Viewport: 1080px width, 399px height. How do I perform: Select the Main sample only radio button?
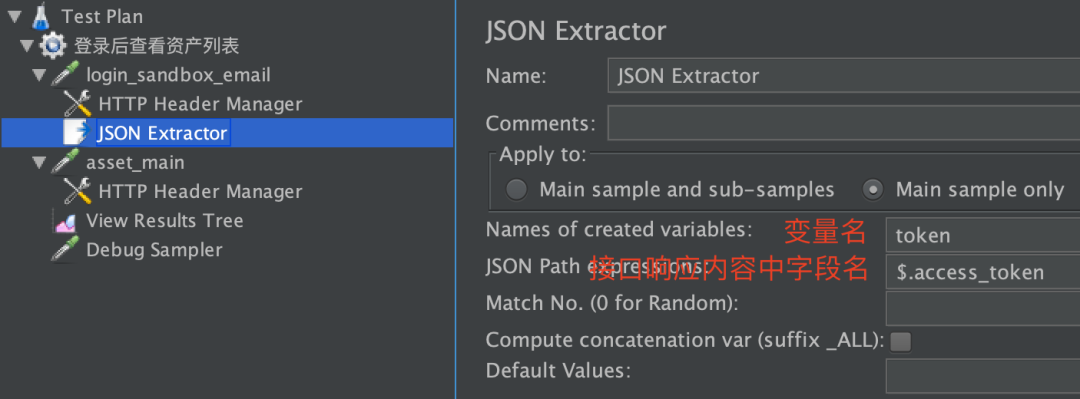click(873, 190)
